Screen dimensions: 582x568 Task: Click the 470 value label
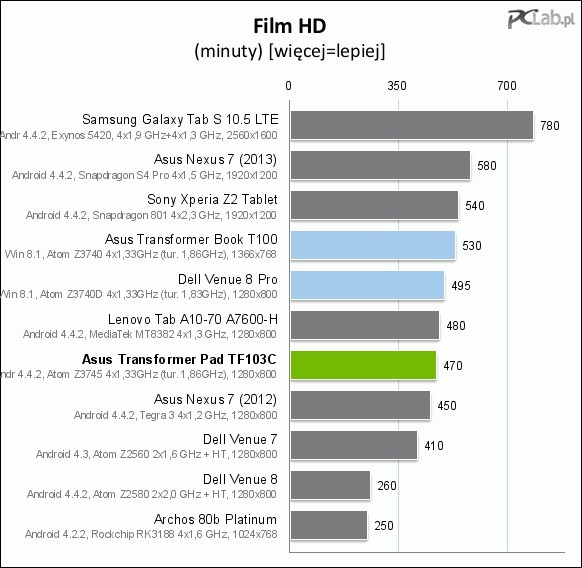453,366
